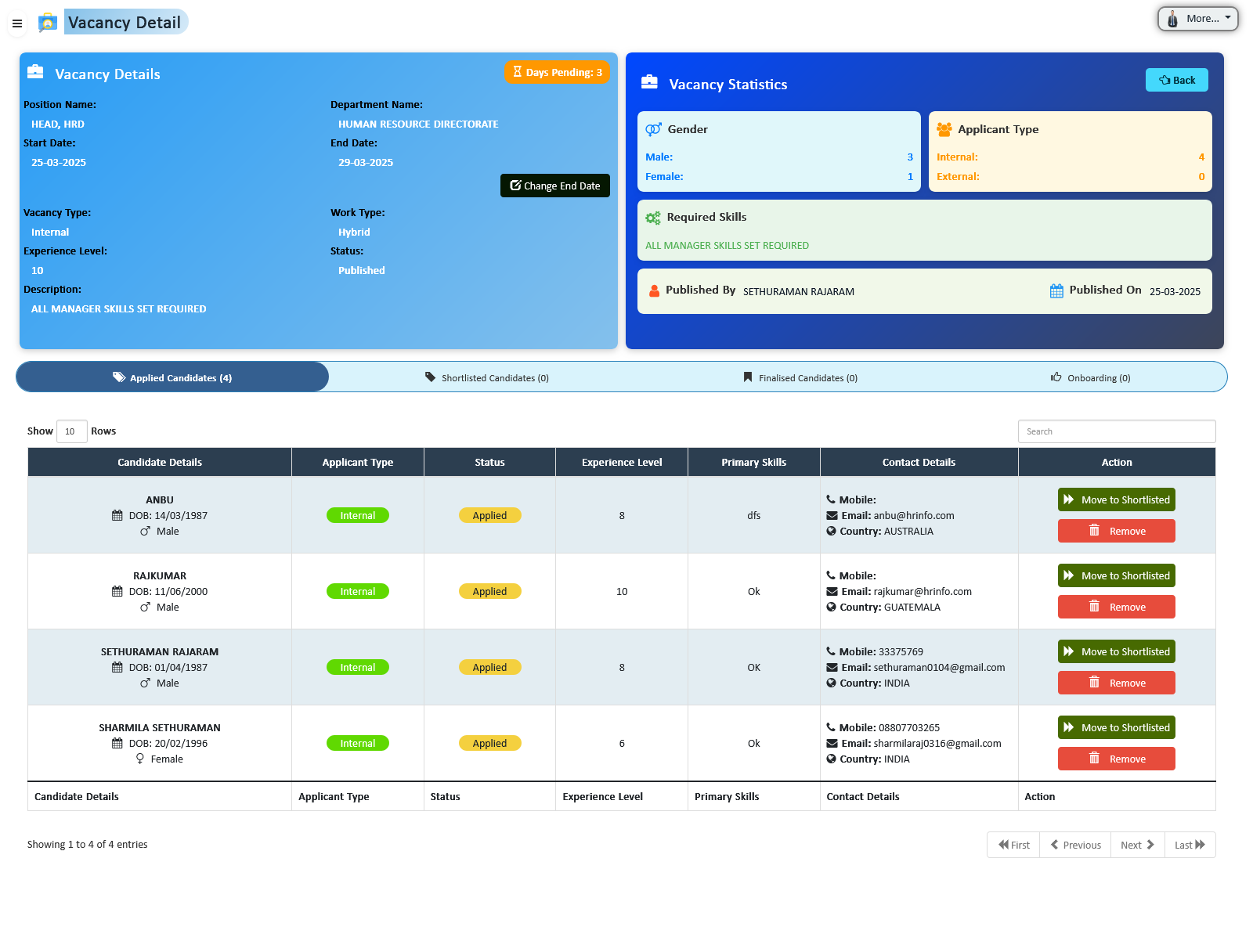Click the Published By person icon
Viewport: 1253px width, 952px height.
(654, 290)
